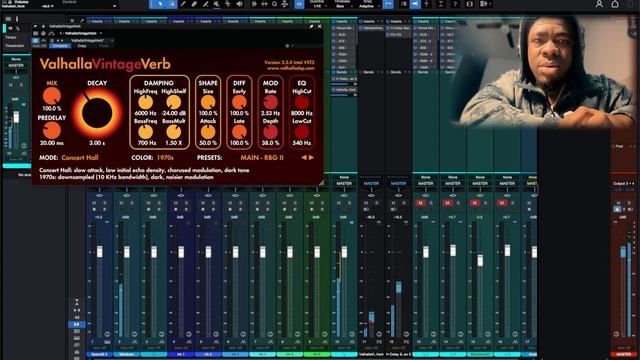The height and width of the screenshot is (360, 640).
Task: Click the Valhalla MIX knob
Action: [52, 96]
